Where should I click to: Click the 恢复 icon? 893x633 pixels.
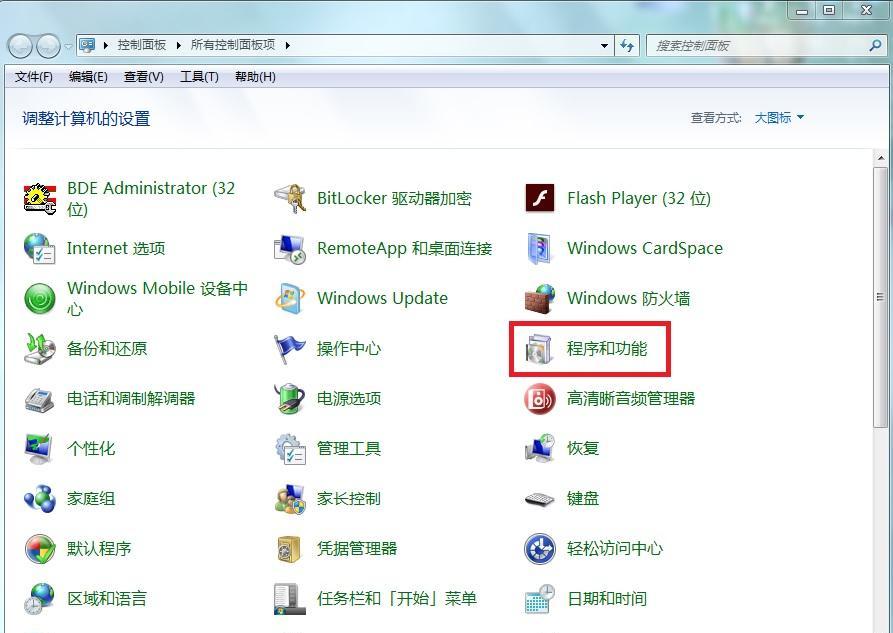pyautogui.click(x=539, y=448)
